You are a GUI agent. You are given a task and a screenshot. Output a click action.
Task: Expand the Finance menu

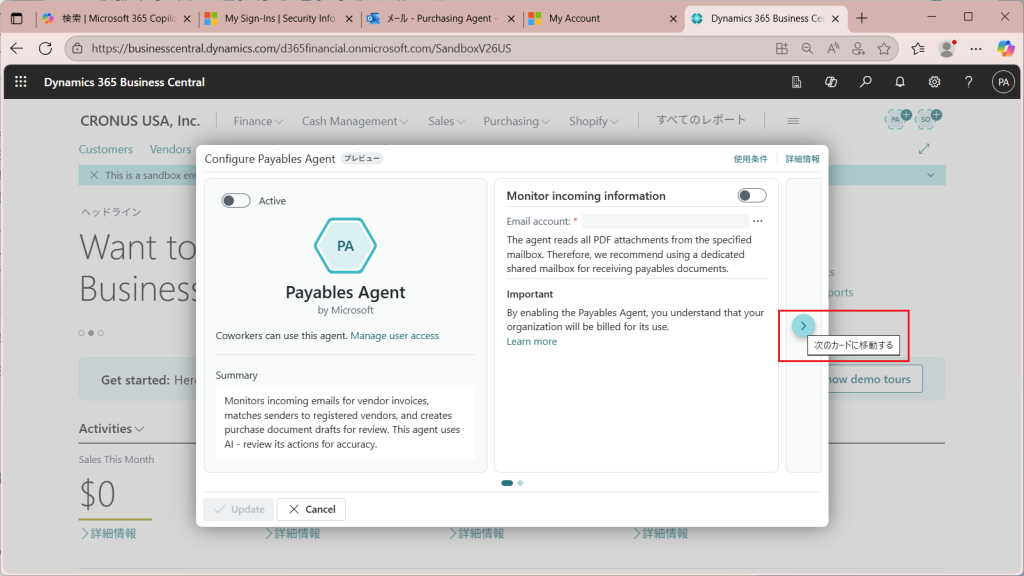tap(258, 121)
